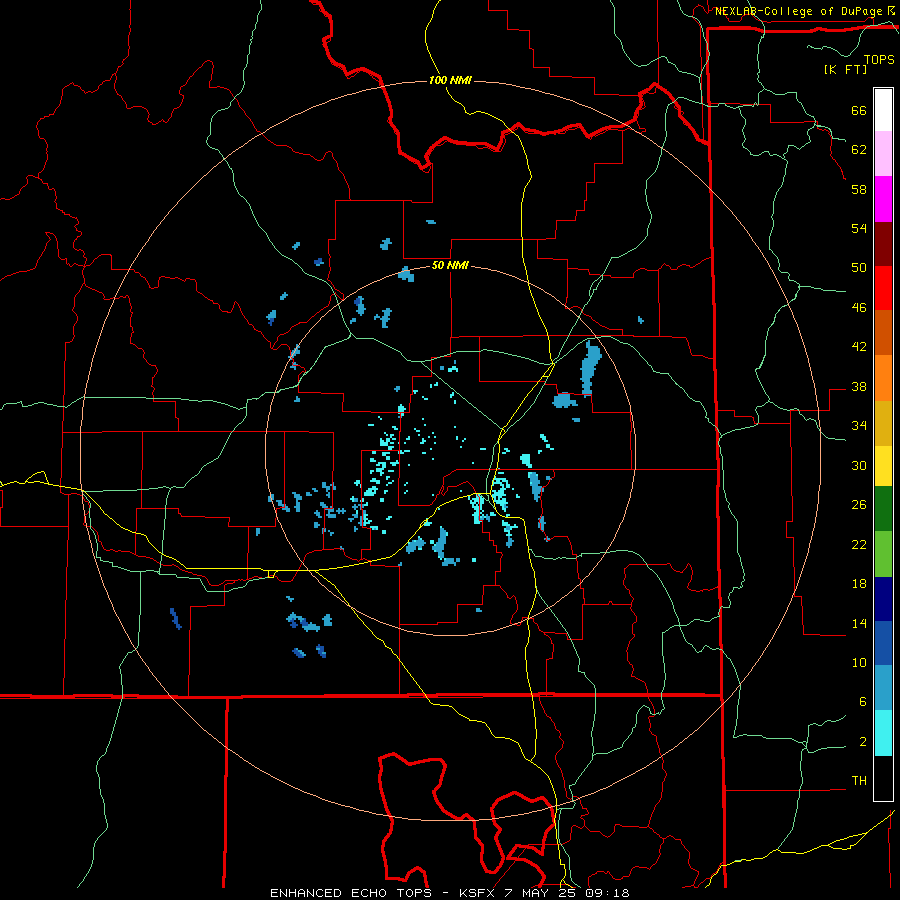Pick the magenta legend color block
This screenshot has width=900, height=900.
(x=883, y=199)
